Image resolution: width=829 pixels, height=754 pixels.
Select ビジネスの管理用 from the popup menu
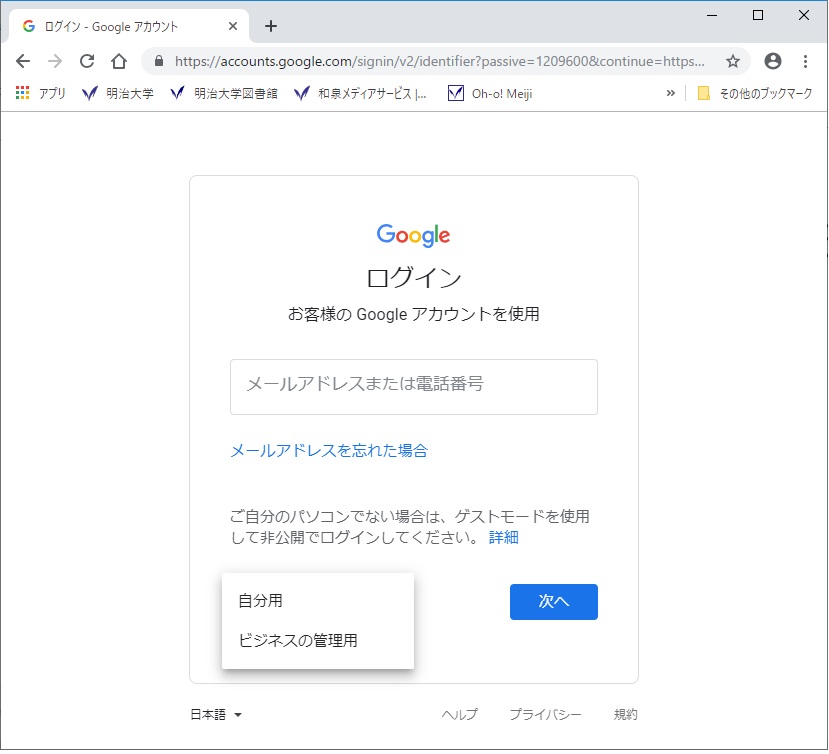(298, 641)
